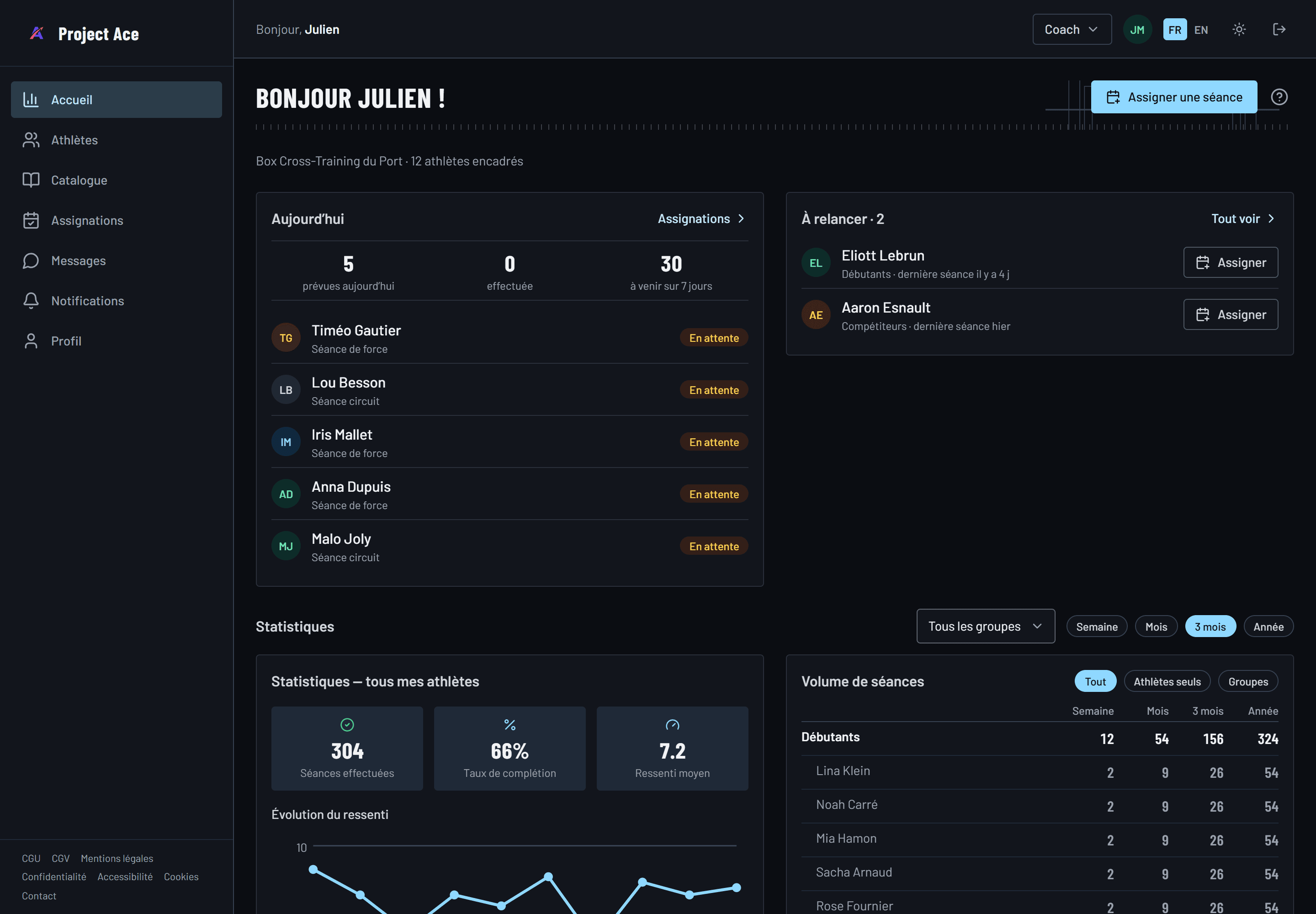This screenshot has height=914, width=1316.
Task: Select the Année period filter
Action: pos(1268,627)
